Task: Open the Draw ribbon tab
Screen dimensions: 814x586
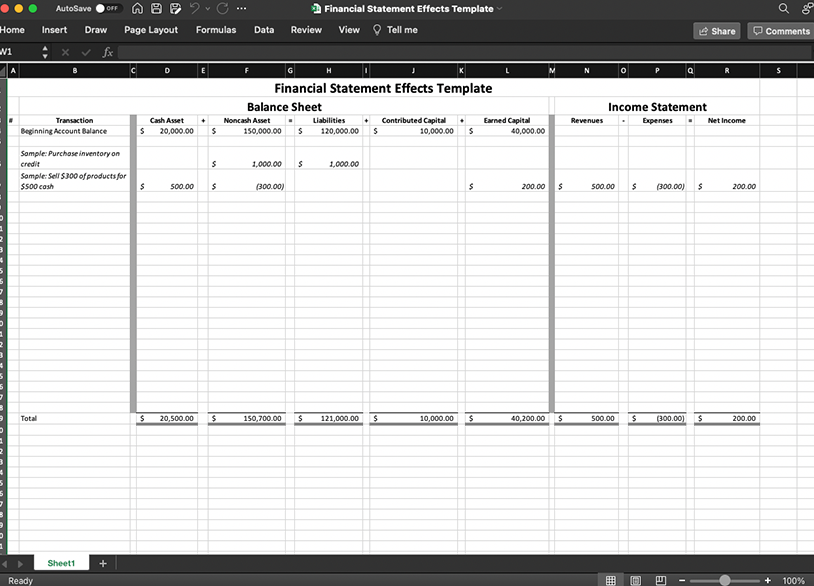Action: (96, 30)
